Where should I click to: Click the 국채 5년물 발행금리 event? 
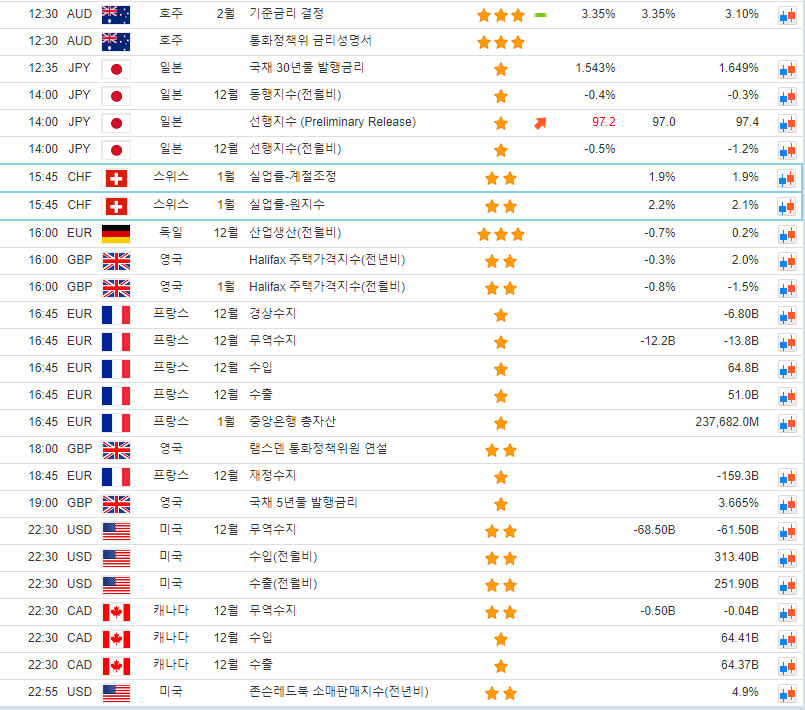303,503
